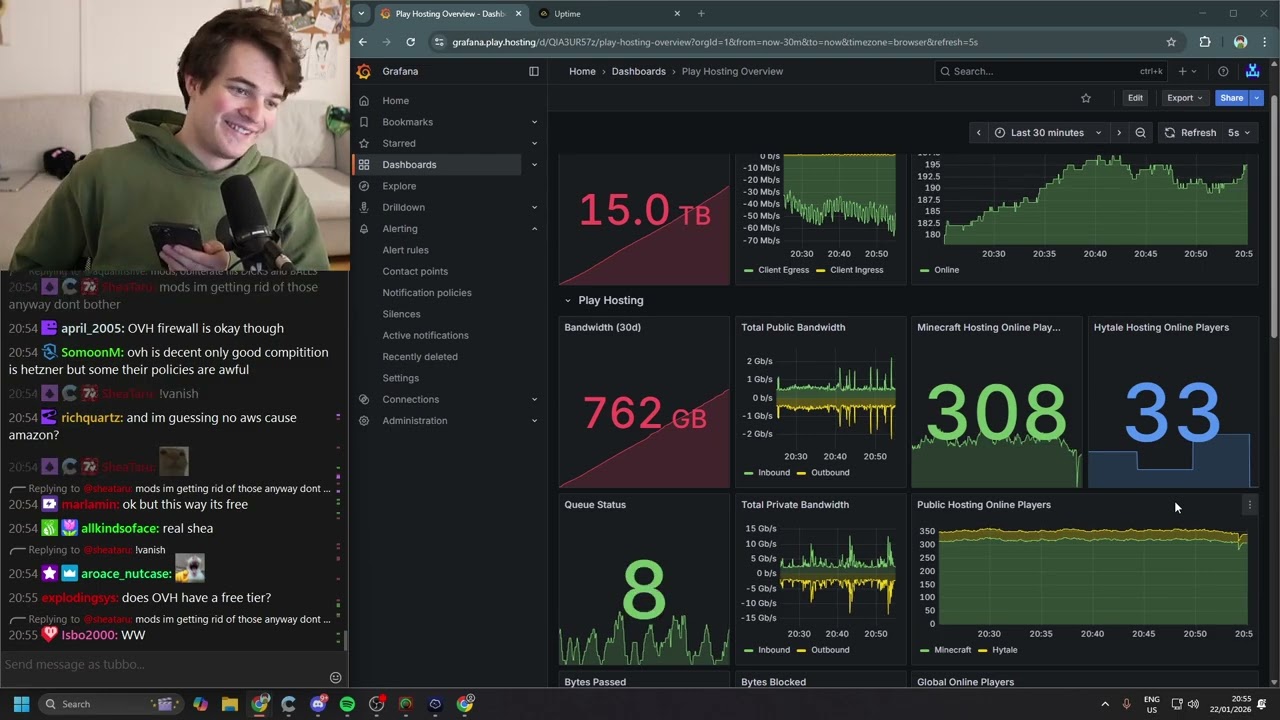The height and width of the screenshot is (720, 1280).
Task: Open the Last 30 minutes time picker
Action: tap(1048, 133)
